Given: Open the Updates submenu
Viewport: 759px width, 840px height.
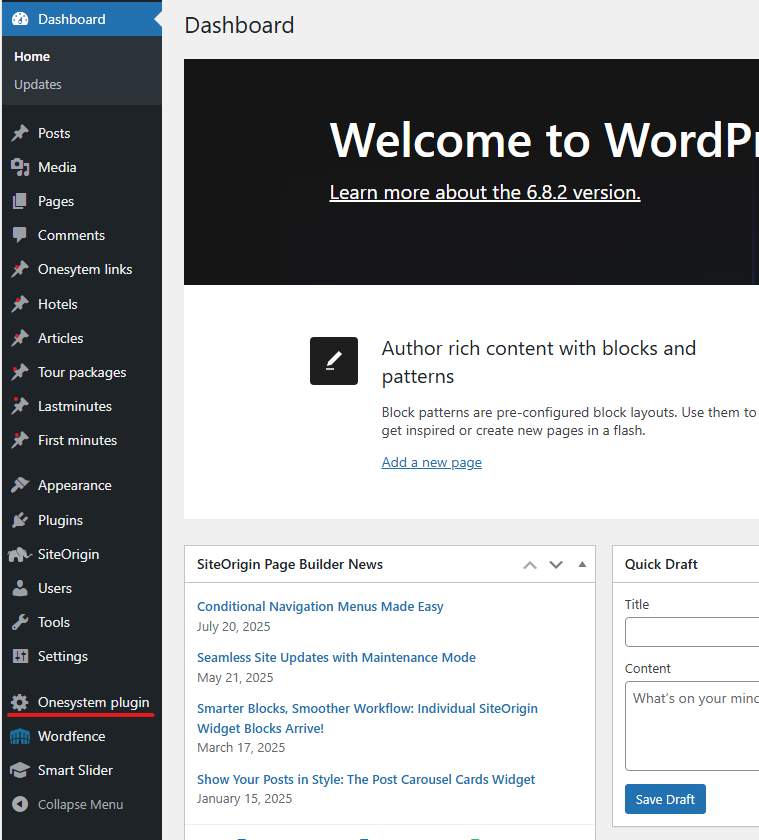Looking at the screenshot, I should point(38,85).
